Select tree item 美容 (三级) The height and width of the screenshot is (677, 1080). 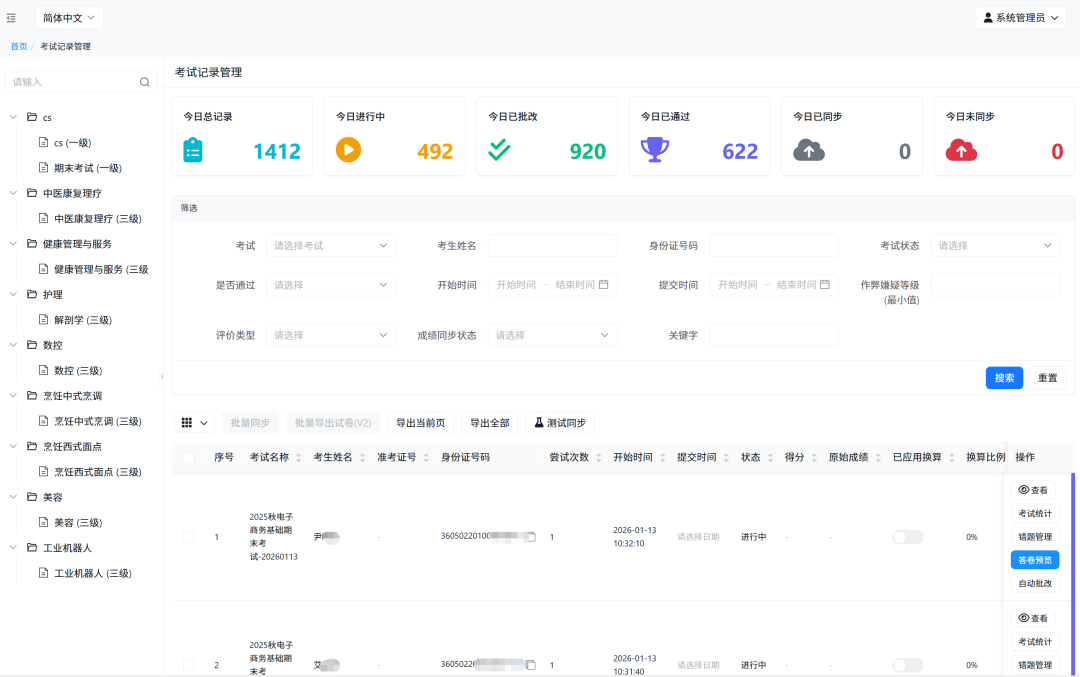pyautogui.click(x=78, y=522)
